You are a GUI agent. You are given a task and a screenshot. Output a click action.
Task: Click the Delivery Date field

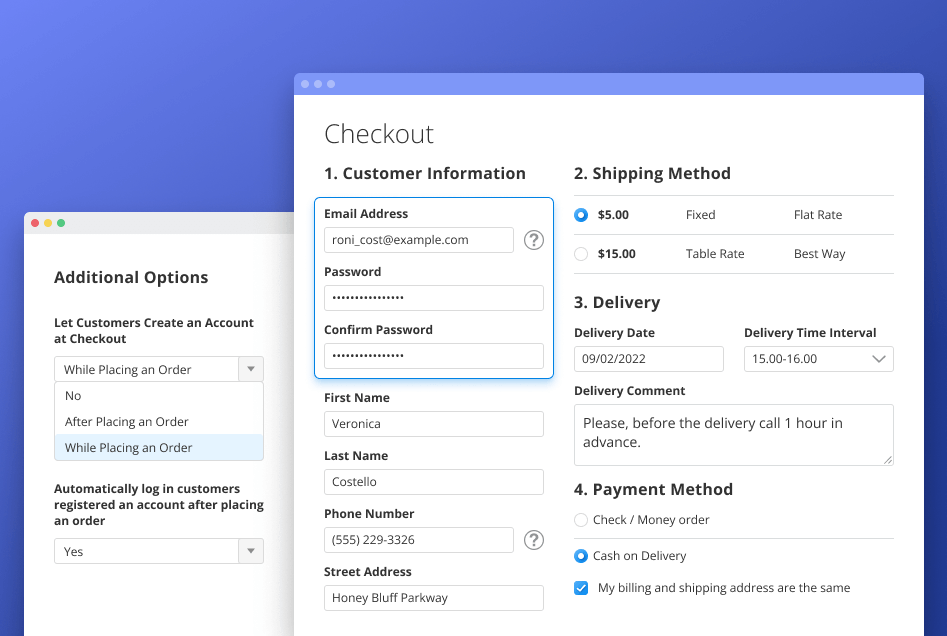[648, 358]
